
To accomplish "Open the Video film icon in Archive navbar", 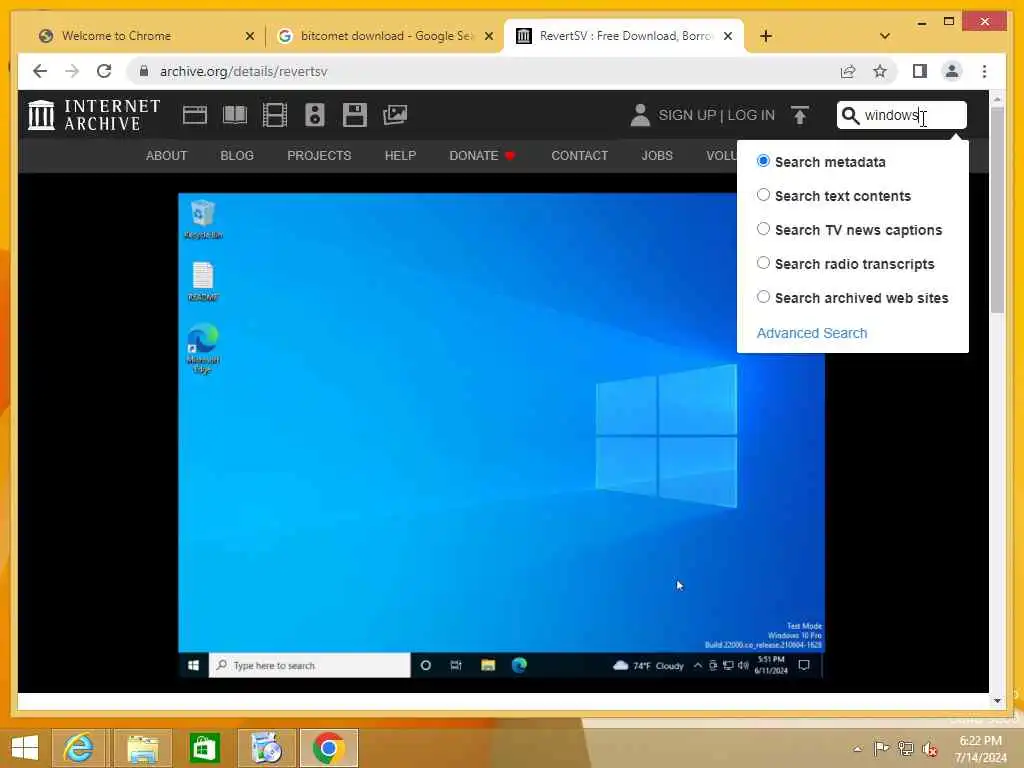I will [275, 115].
